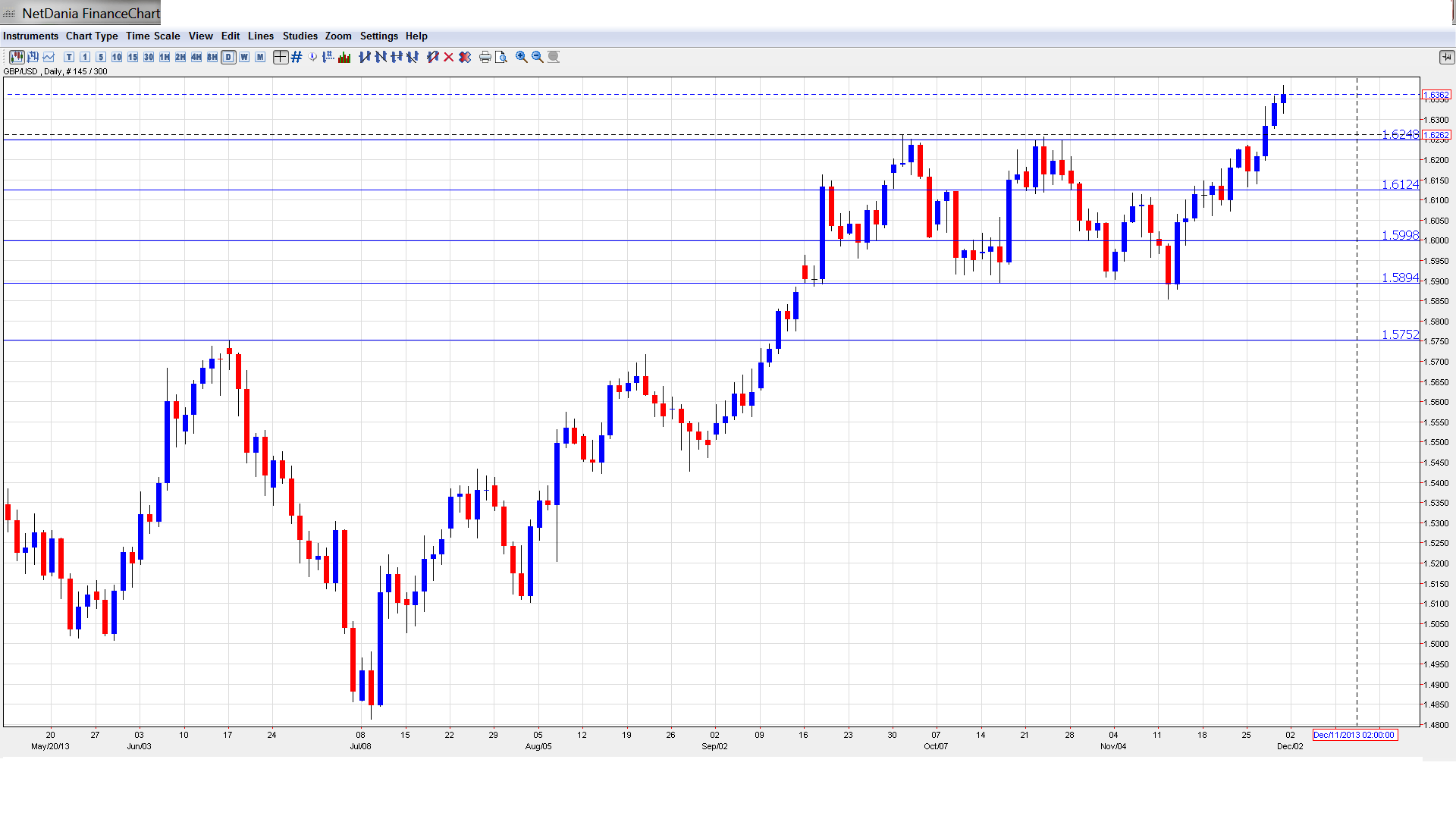The image size is (1456, 819).
Task: Switch to line chart type icon
Action: tap(49, 57)
